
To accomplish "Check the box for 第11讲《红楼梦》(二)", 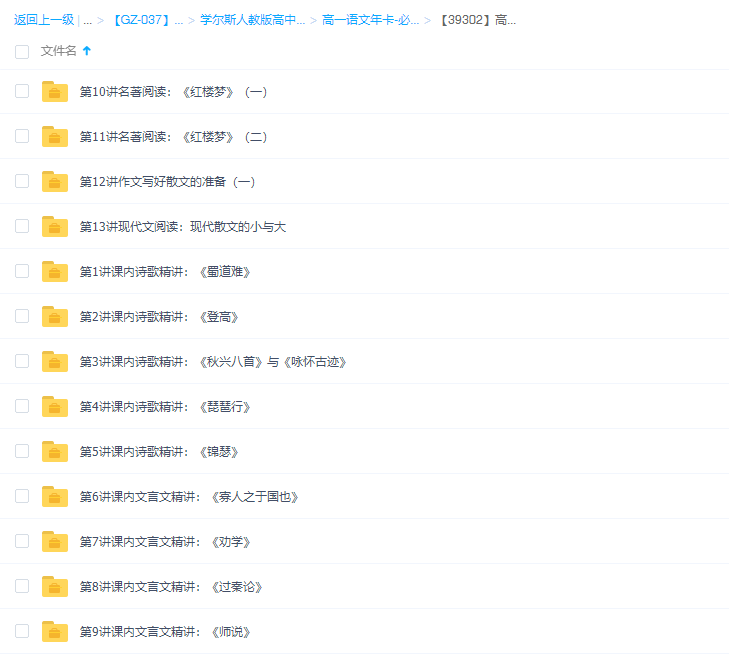I will [x=22, y=136].
